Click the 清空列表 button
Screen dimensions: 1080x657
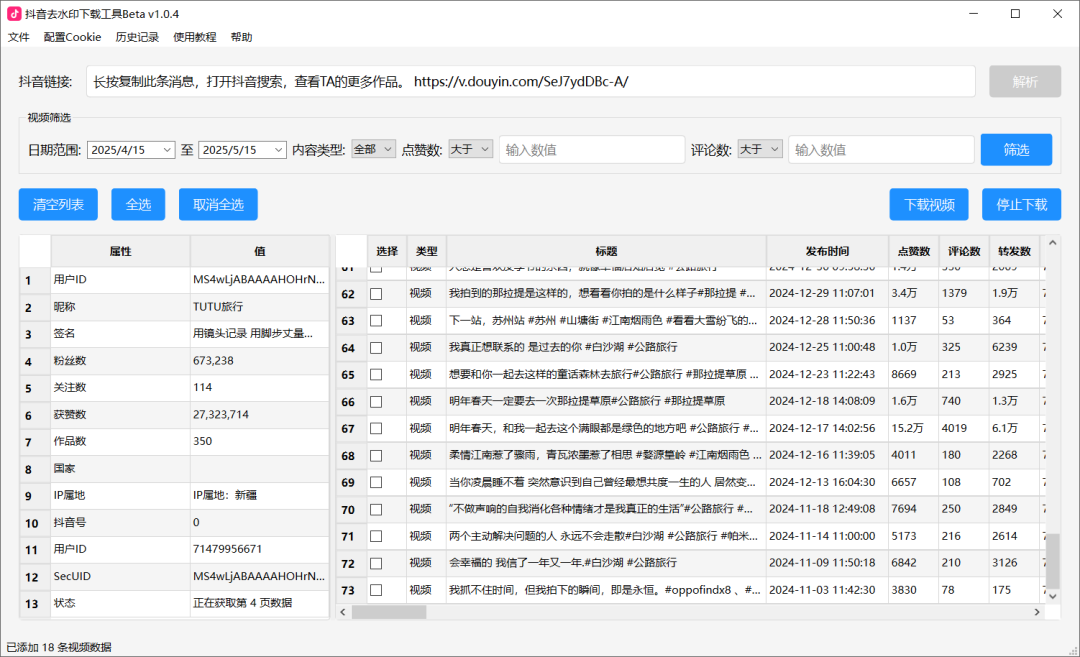click(x=59, y=205)
